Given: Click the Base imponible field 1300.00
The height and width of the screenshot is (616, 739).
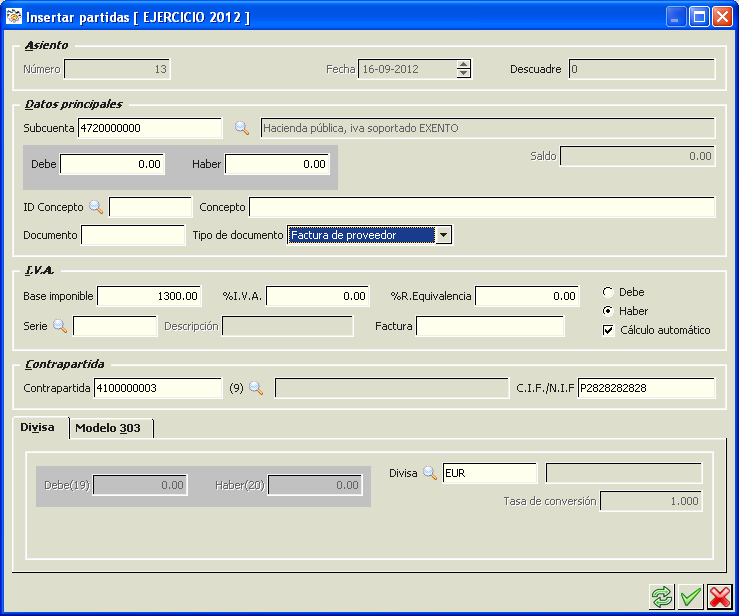Looking at the screenshot, I should [x=149, y=296].
